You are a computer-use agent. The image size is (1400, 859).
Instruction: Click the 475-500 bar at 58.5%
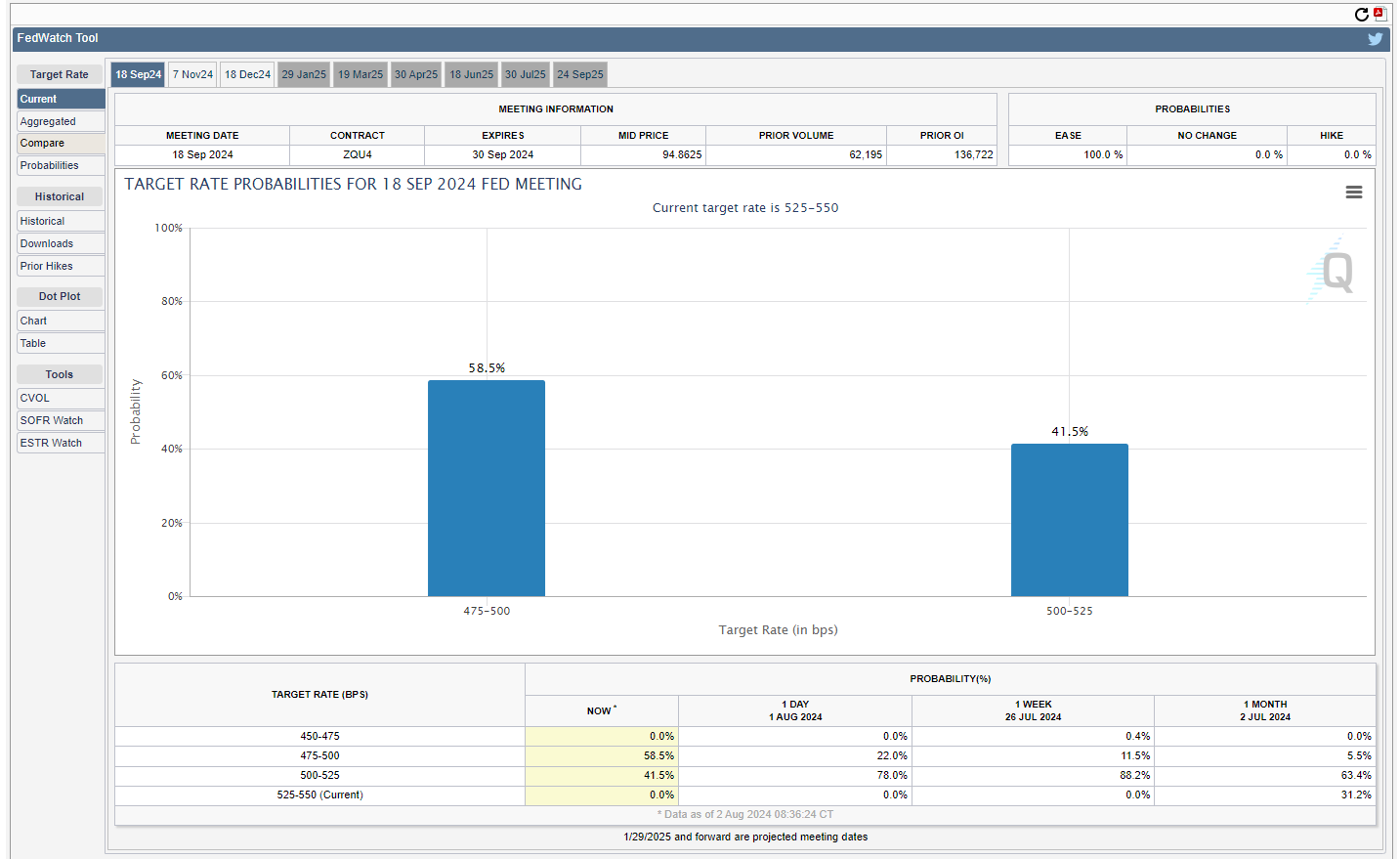tap(487, 489)
